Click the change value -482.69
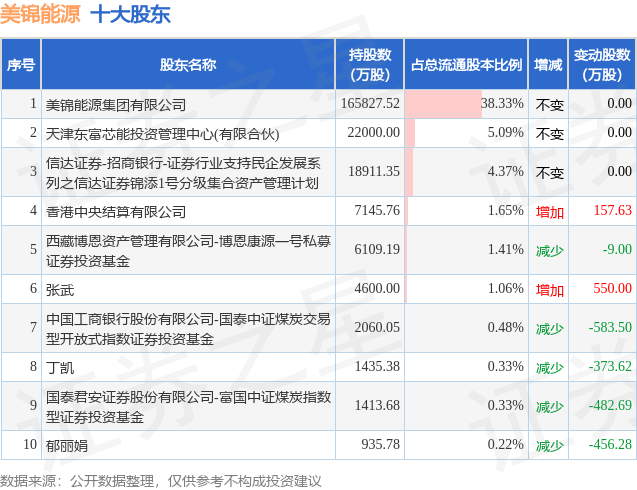 pos(610,405)
